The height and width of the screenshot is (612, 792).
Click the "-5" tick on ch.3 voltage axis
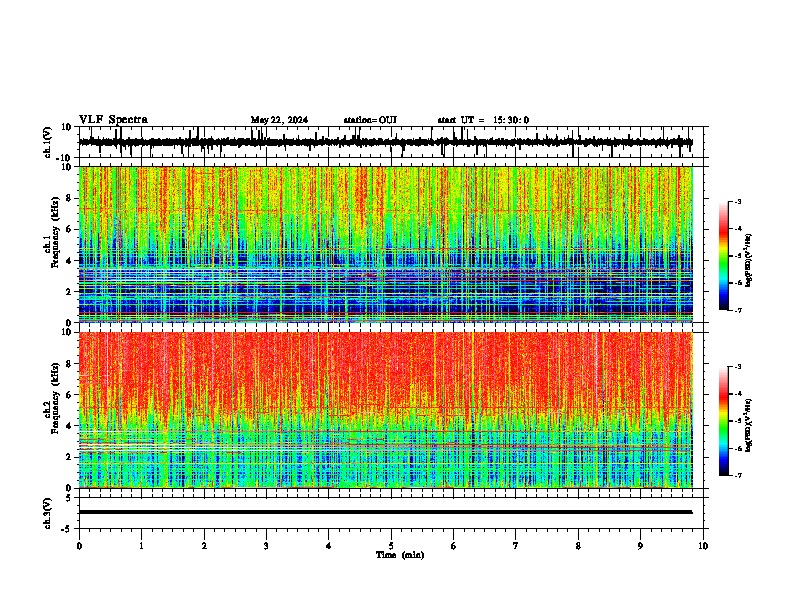(68, 529)
